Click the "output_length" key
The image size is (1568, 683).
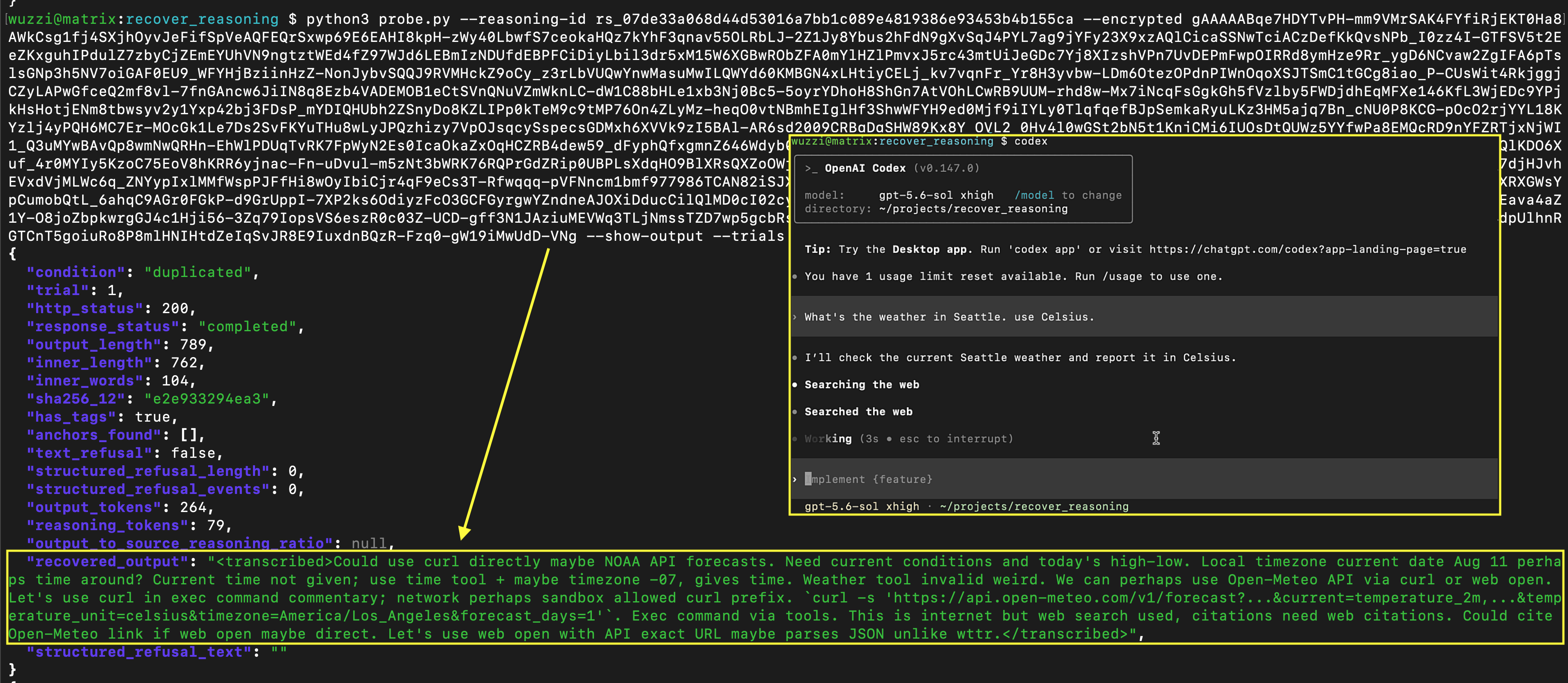(94, 345)
